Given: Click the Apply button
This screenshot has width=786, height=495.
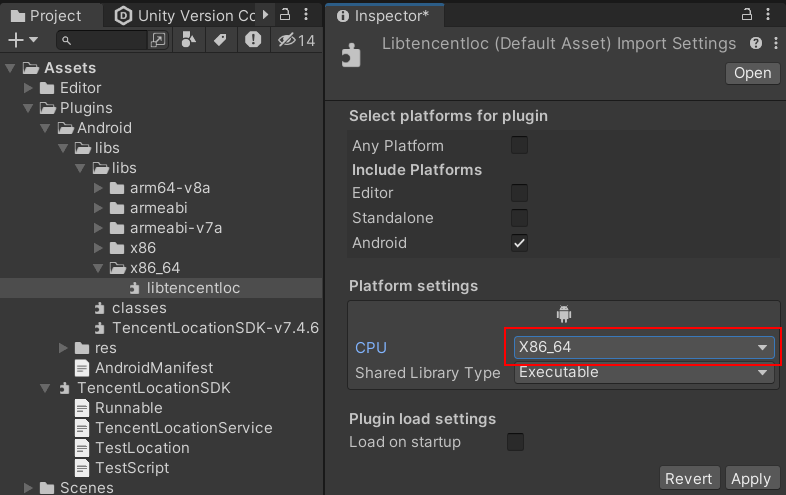Looking at the screenshot, I should click(x=750, y=479).
